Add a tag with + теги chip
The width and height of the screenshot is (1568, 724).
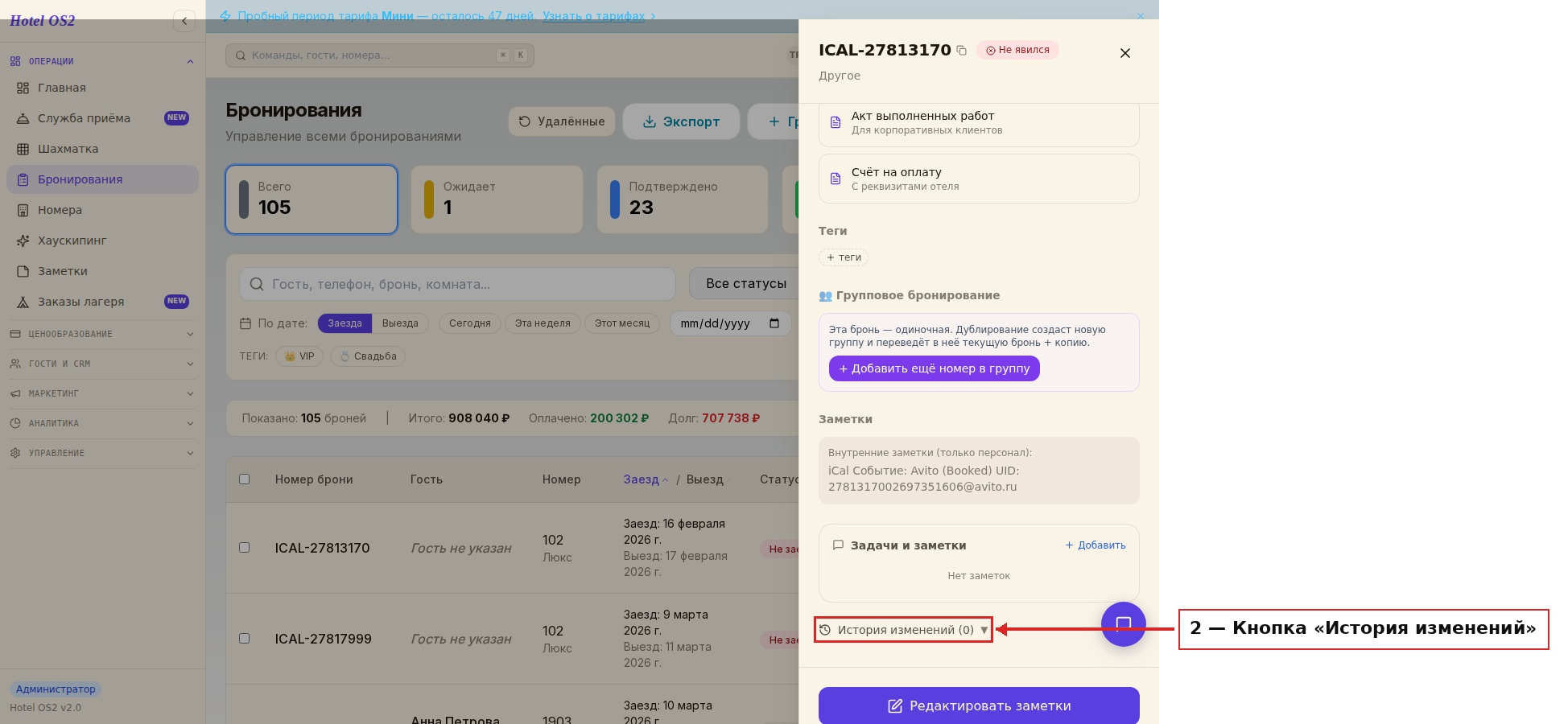click(x=844, y=257)
